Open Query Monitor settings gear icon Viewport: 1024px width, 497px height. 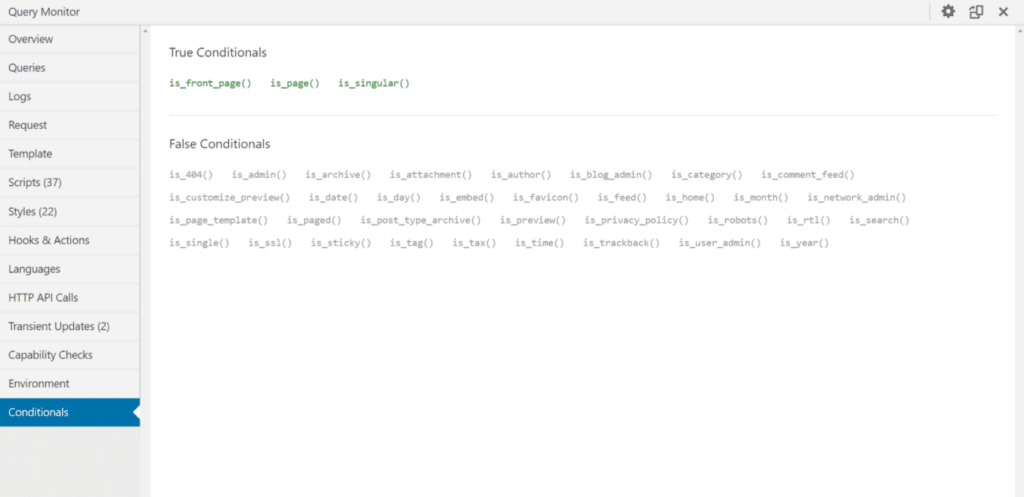click(948, 12)
